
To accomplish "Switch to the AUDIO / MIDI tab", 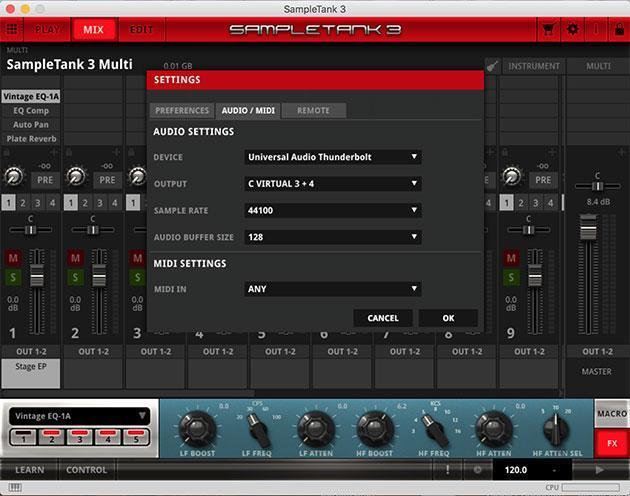I will [x=248, y=111].
